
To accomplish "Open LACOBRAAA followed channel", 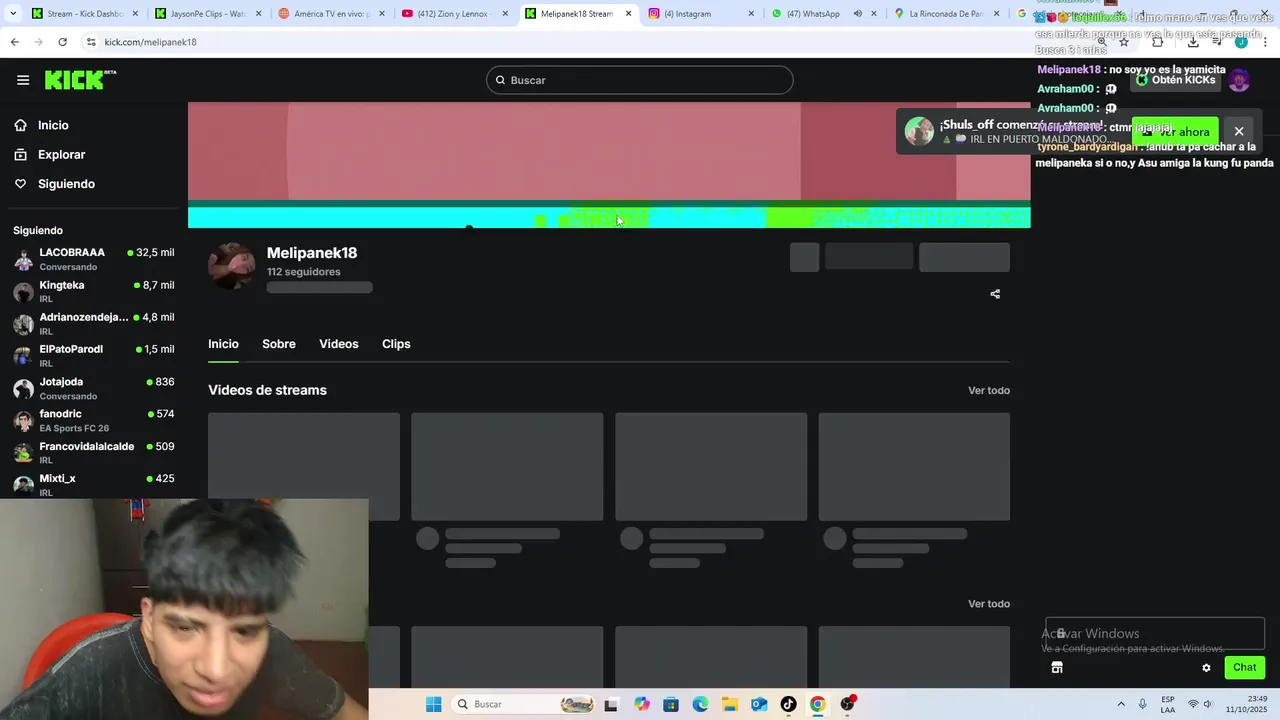I will pos(94,259).
